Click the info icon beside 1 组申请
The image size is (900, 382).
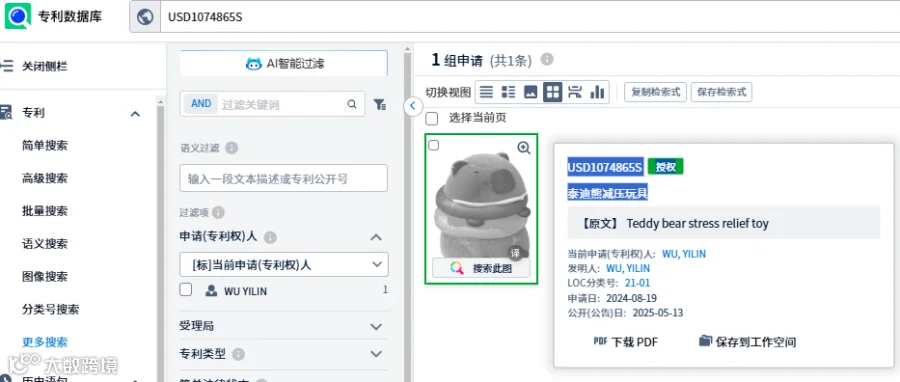(x=548, y=59)
